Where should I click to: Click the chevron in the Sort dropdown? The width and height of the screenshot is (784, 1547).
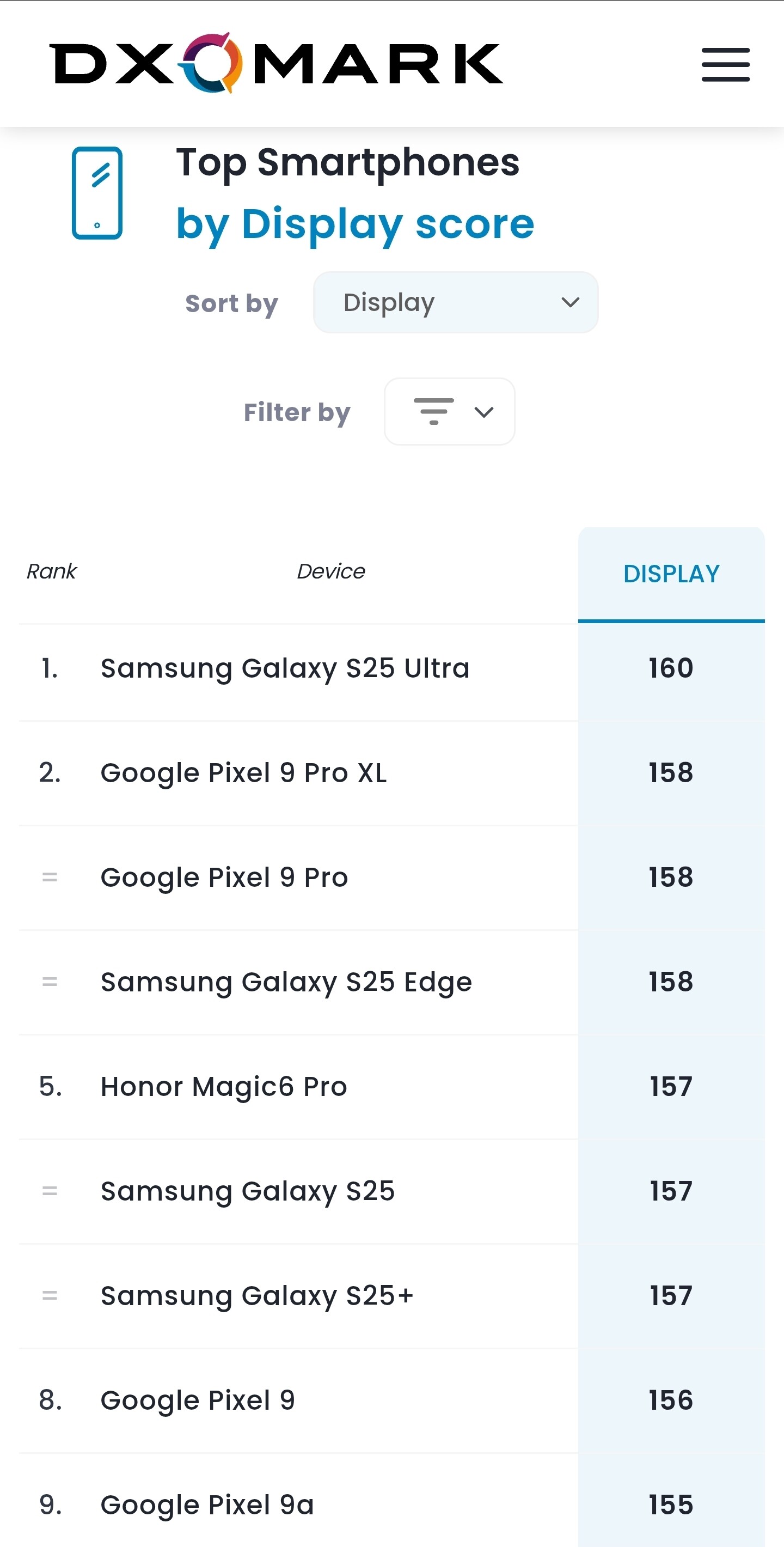pyautogui.click(x=569, y=302)
